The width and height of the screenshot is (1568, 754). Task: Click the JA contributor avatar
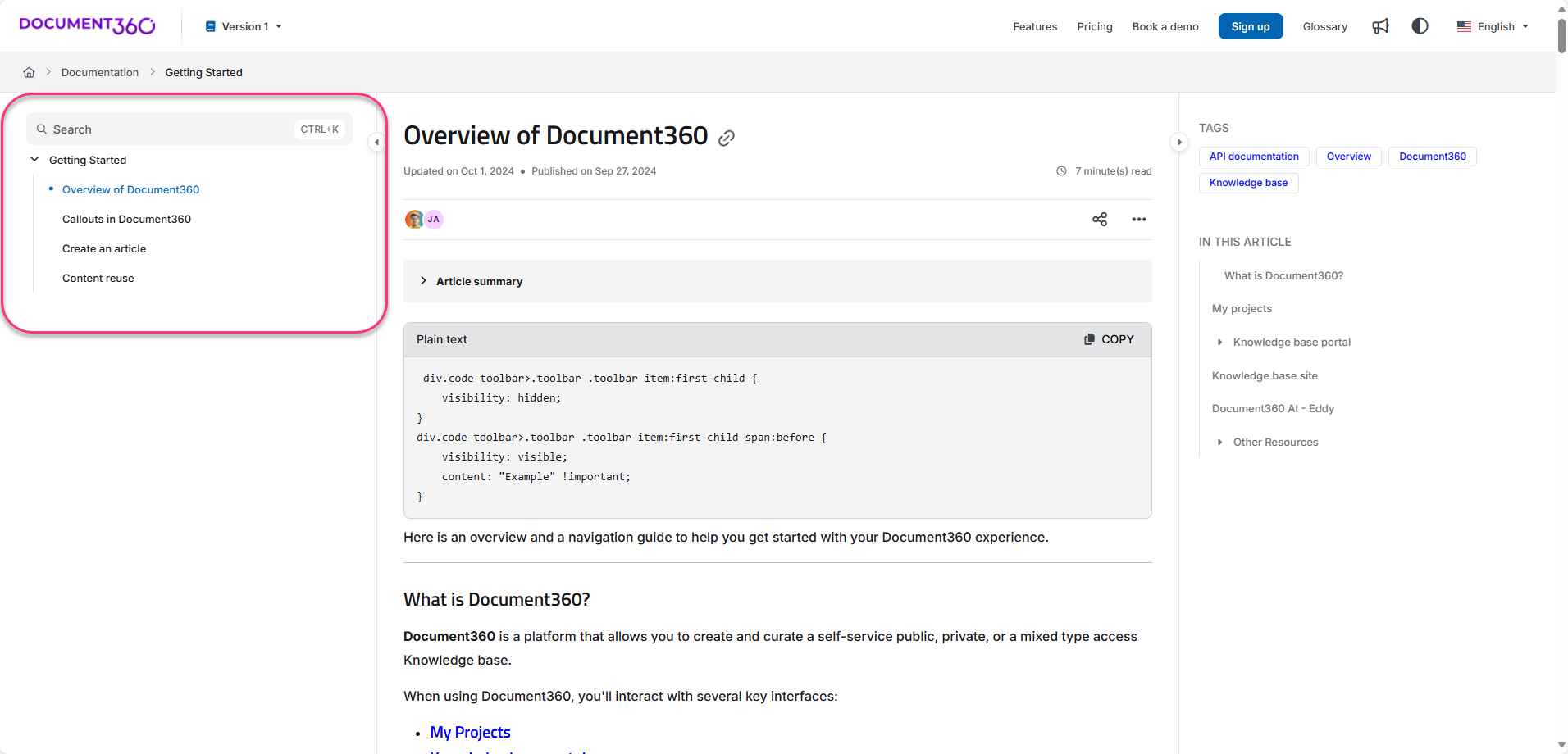point(434,219)
